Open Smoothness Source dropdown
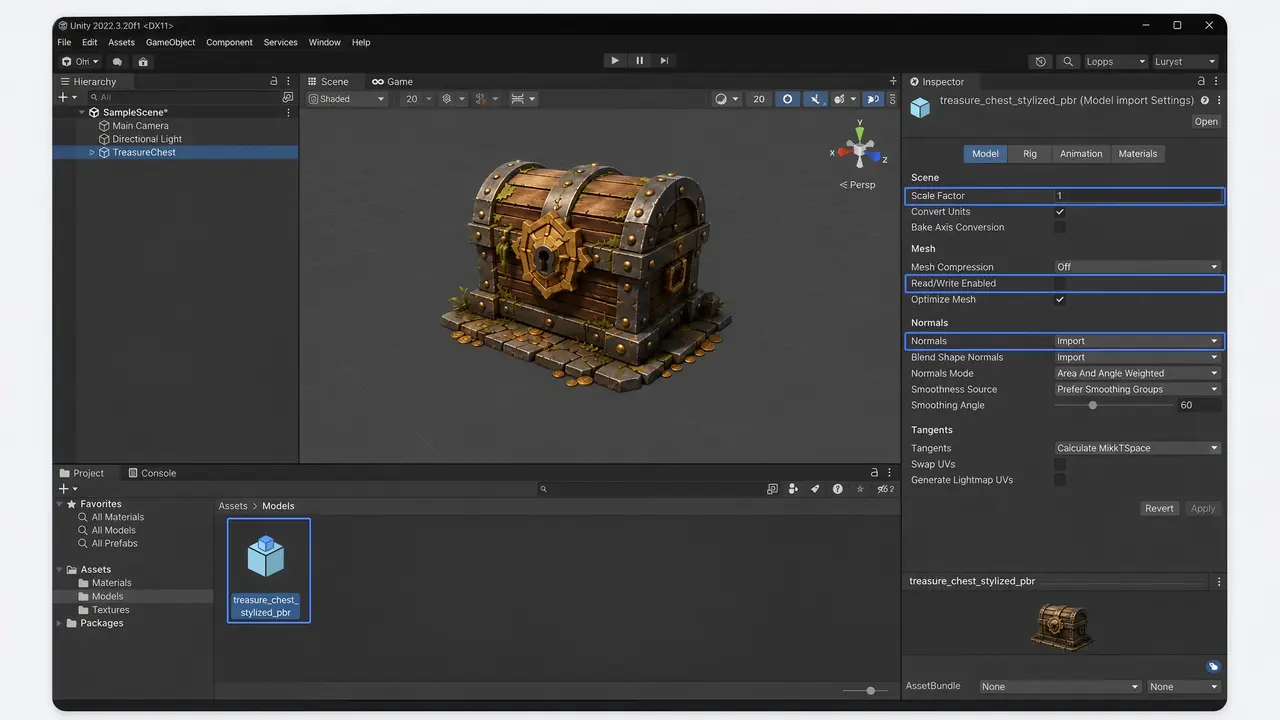This screenshot has width=1280, height=720. click(1138, 389)
